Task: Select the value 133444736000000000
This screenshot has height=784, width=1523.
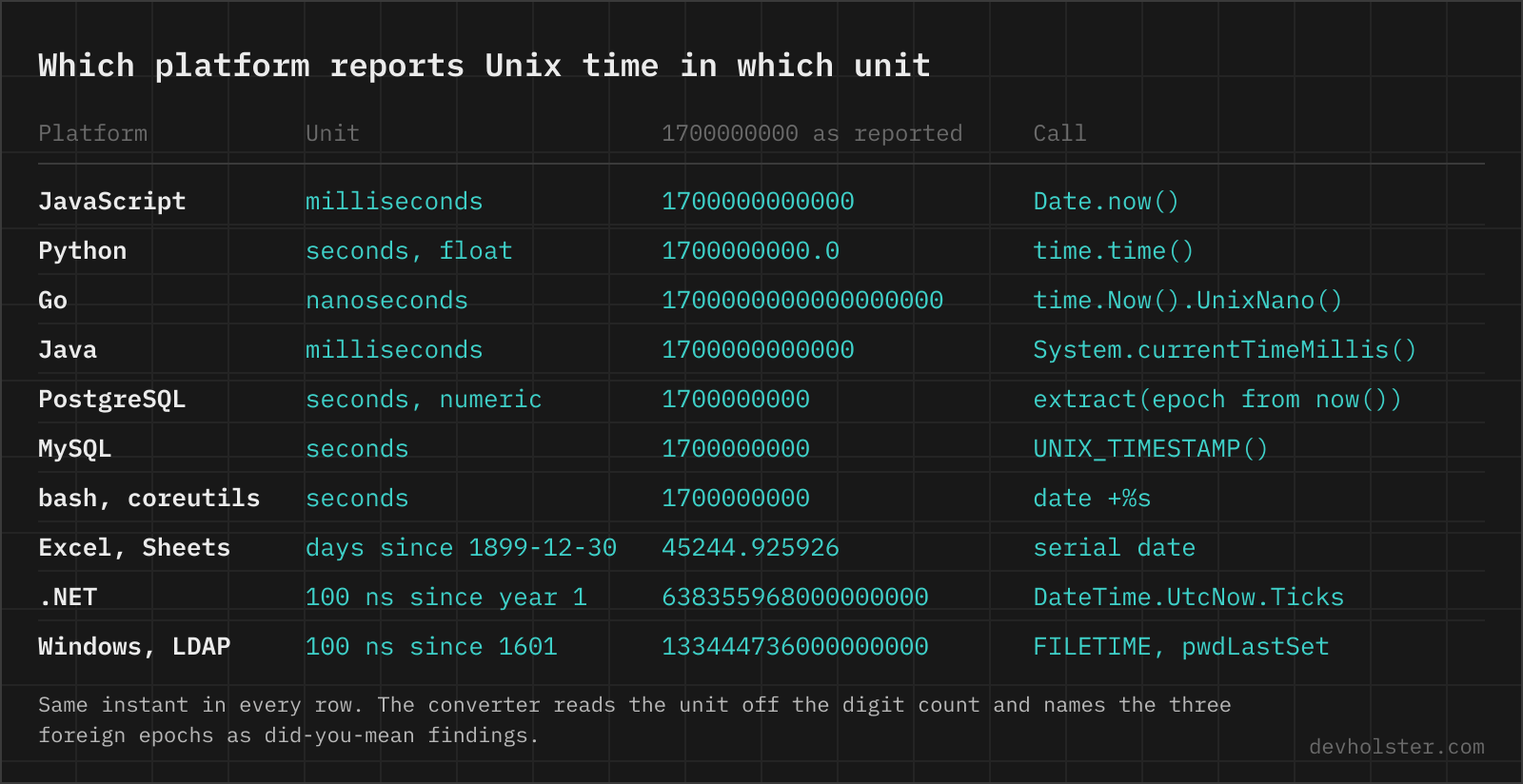Action: [795, 647]
